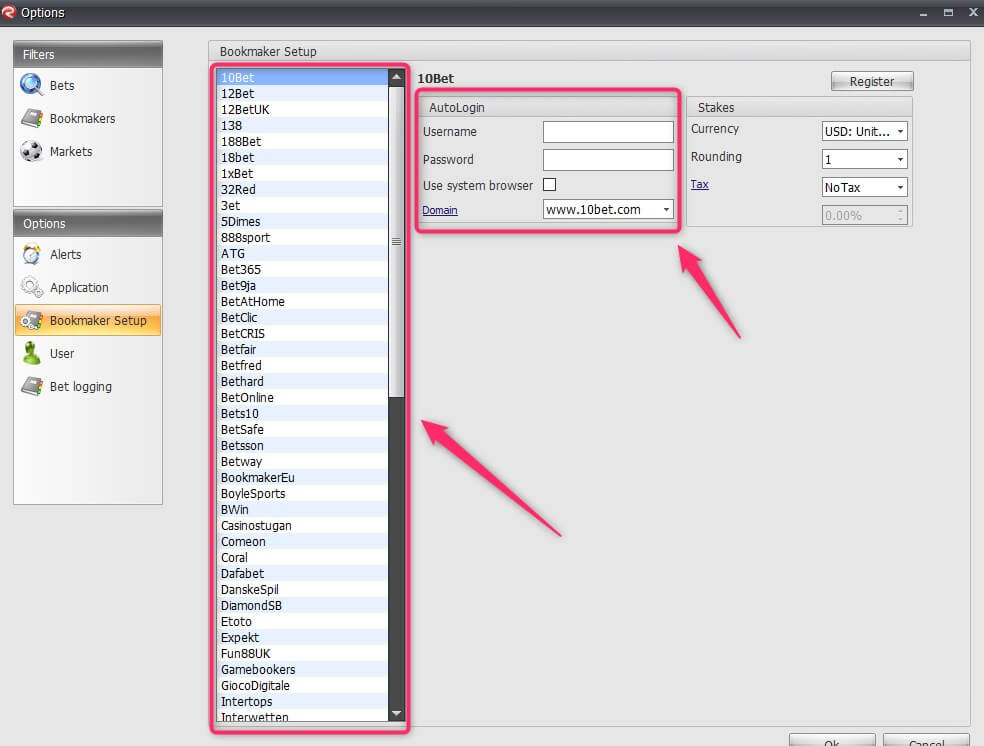Click the Alerts clock icon
The image size is (984, 746).
[x=31, y=254]
